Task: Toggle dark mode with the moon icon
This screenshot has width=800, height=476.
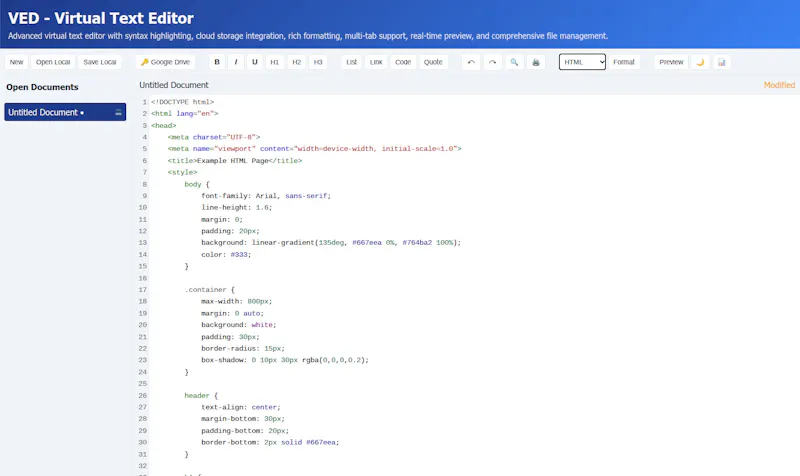Action: click(x=700, y=62)
